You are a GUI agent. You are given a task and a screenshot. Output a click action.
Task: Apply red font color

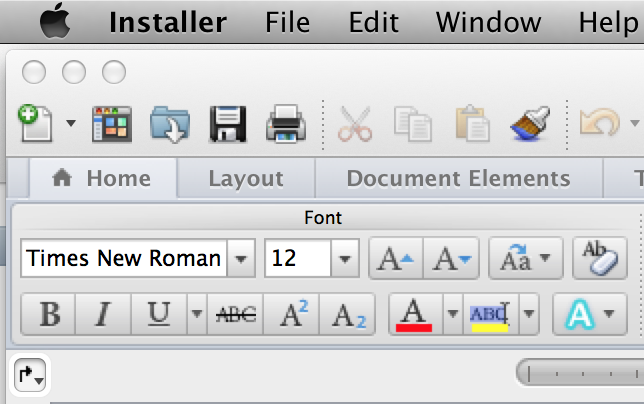(x=415, y=314)
